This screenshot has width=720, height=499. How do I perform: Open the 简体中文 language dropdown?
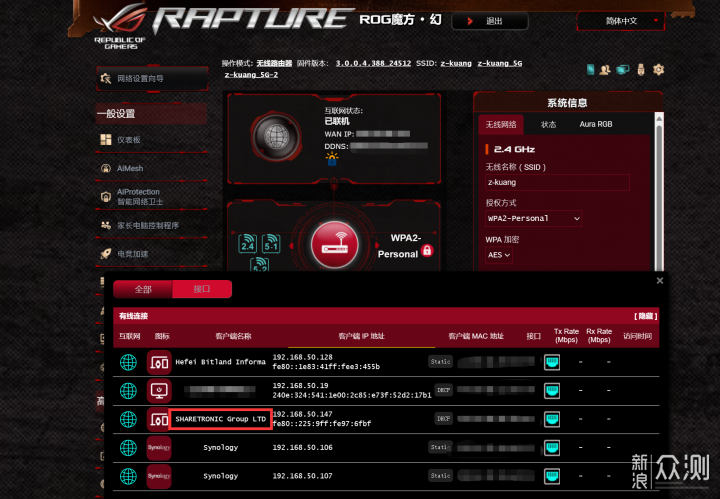coord(620,21)
